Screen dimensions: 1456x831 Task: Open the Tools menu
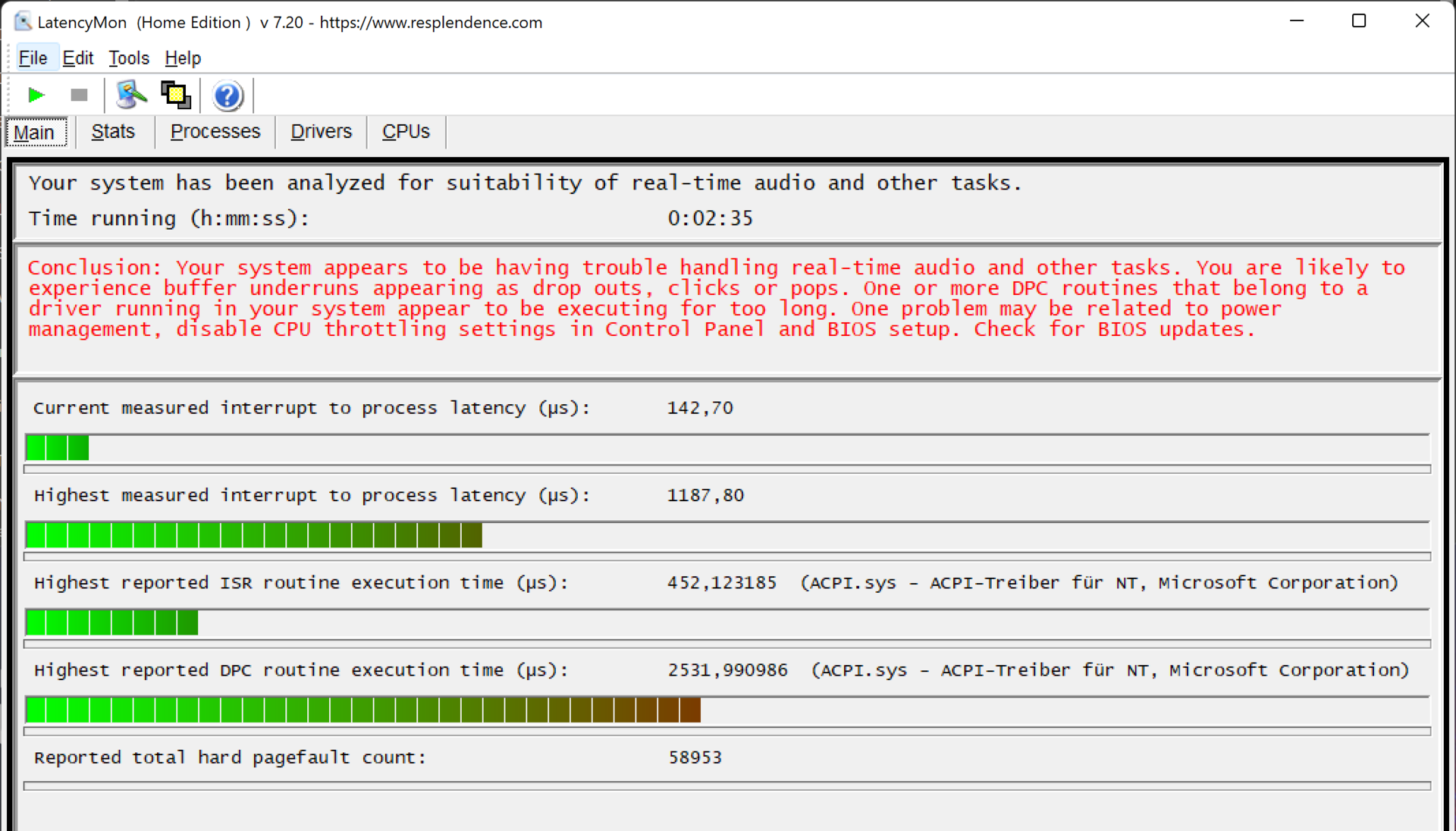click(x=128, y=58)
